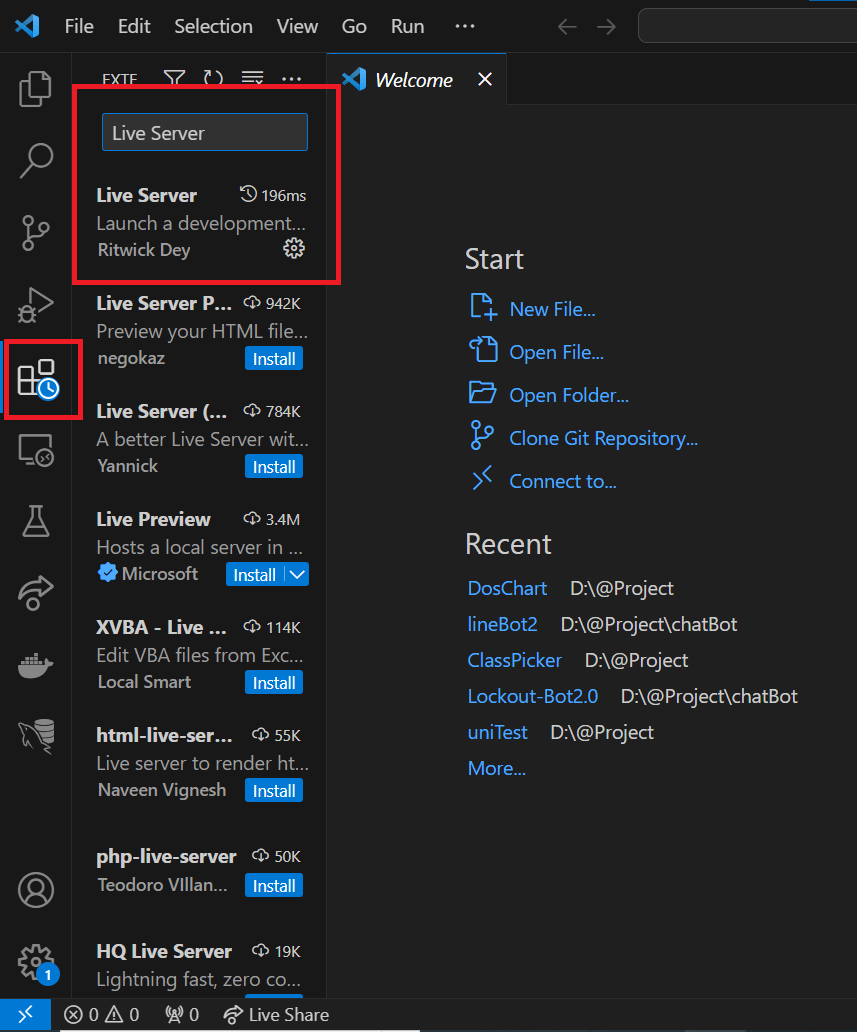
Task: Clear extensions search results icon
Action: point(252,78)
